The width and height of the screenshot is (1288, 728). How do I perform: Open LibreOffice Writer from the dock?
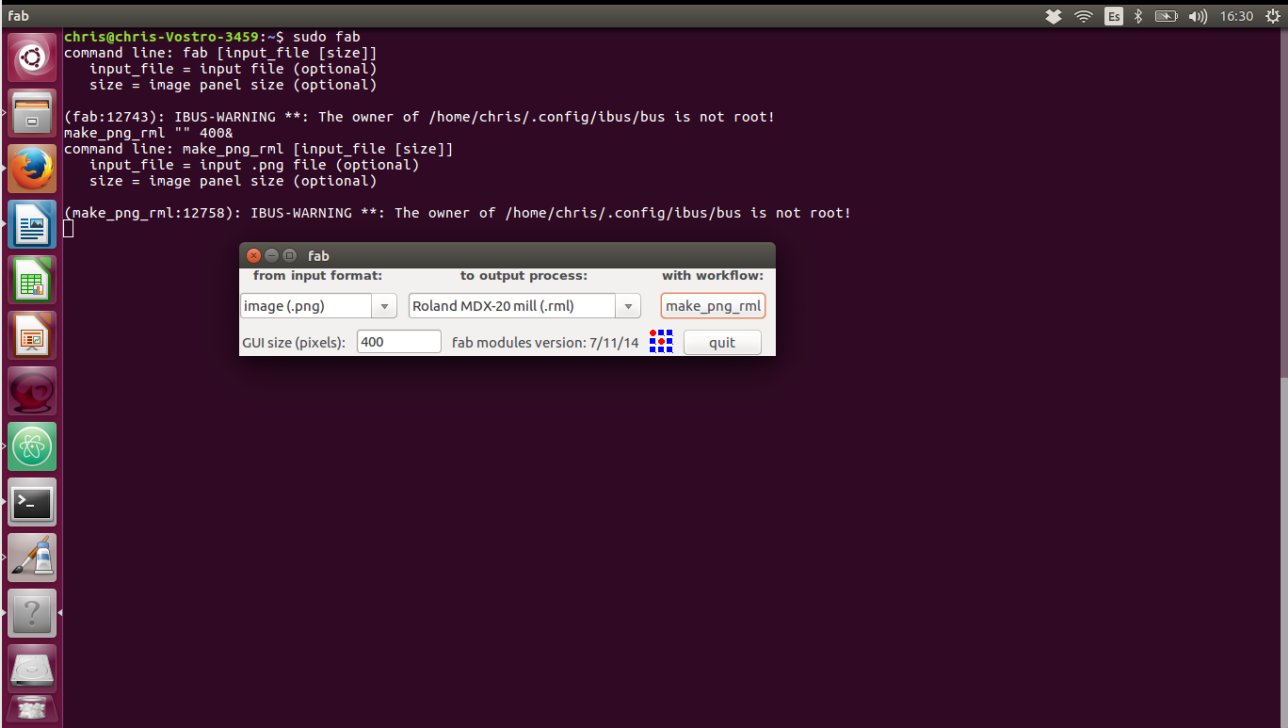[x=32, y=224]
